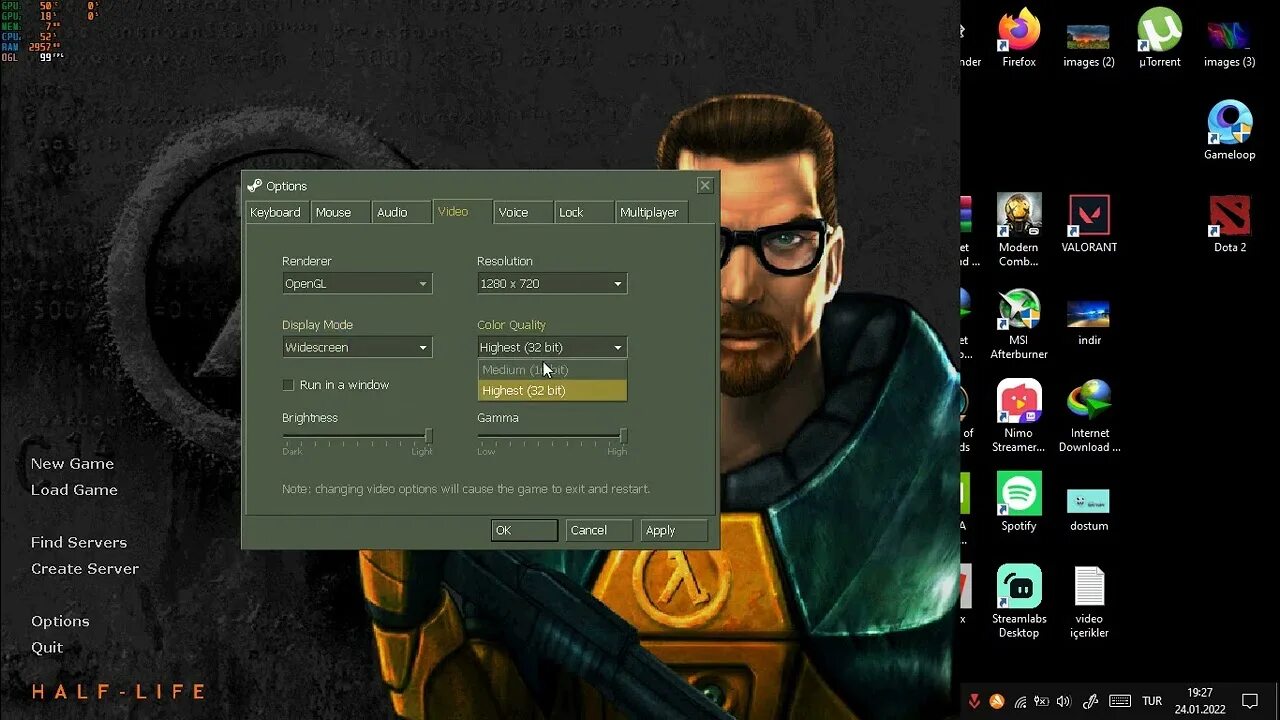Launch Gameloop desktop shortcut

1229,131
